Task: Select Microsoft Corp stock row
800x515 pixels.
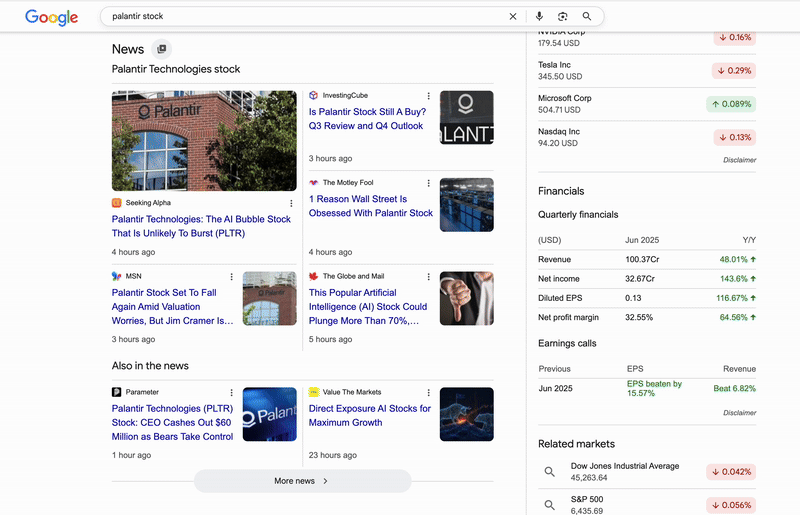Action: [647, 104]
